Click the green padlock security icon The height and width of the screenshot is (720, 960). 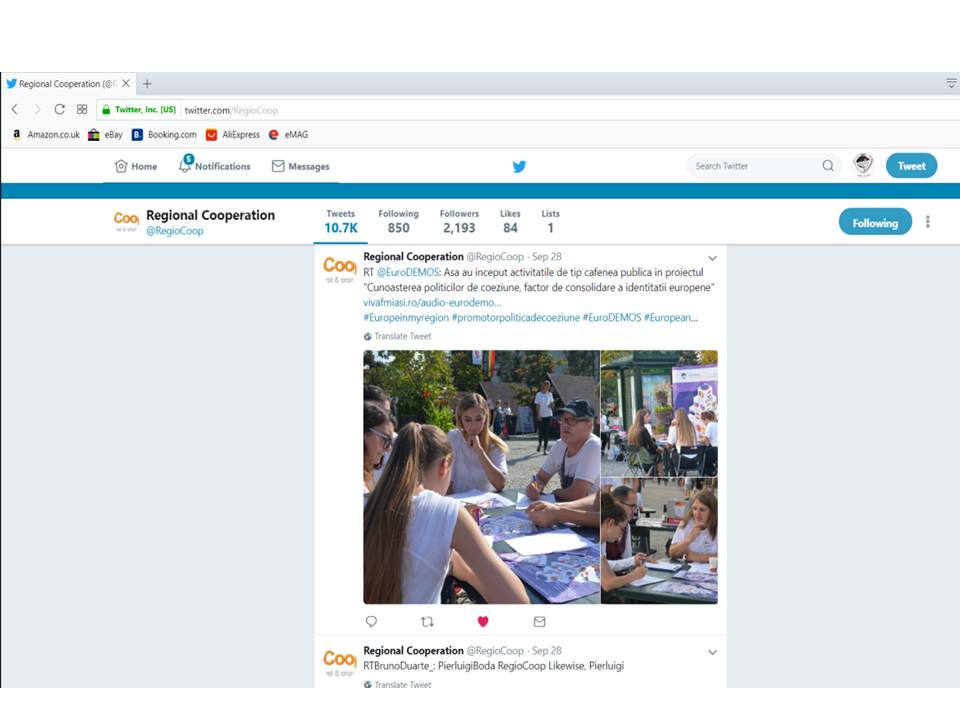coord(106,110)
